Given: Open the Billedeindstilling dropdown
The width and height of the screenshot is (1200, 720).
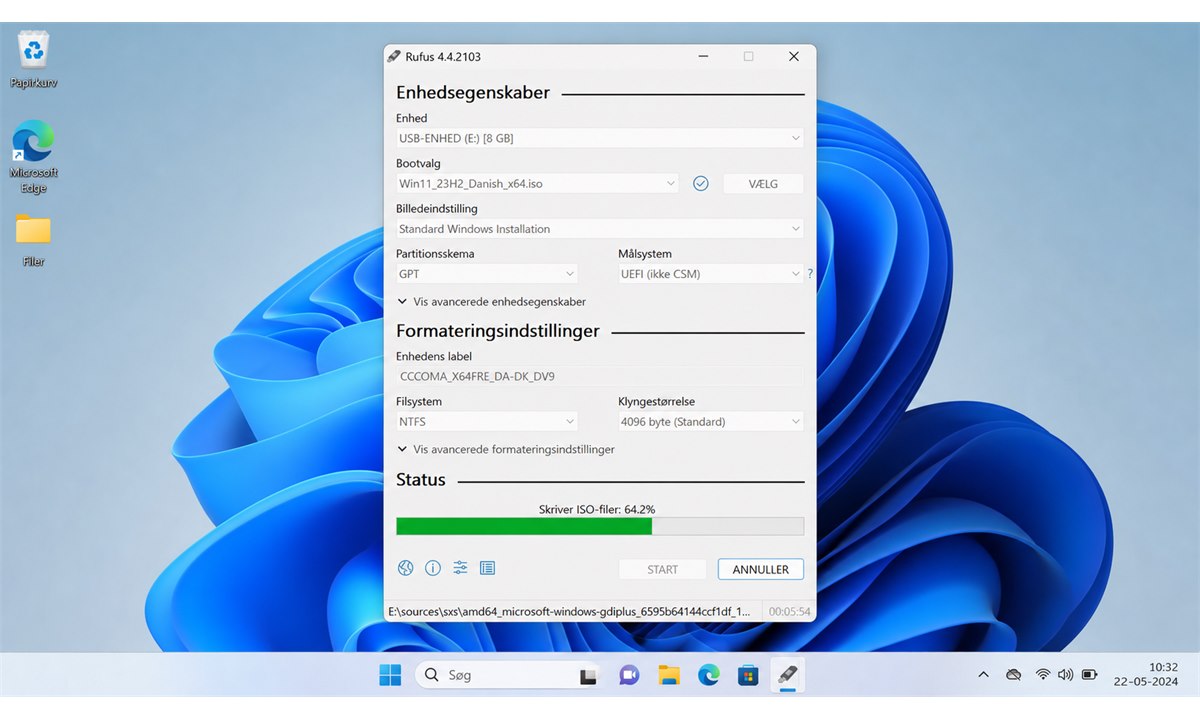Looking at the screenshot, I should 600,229.
